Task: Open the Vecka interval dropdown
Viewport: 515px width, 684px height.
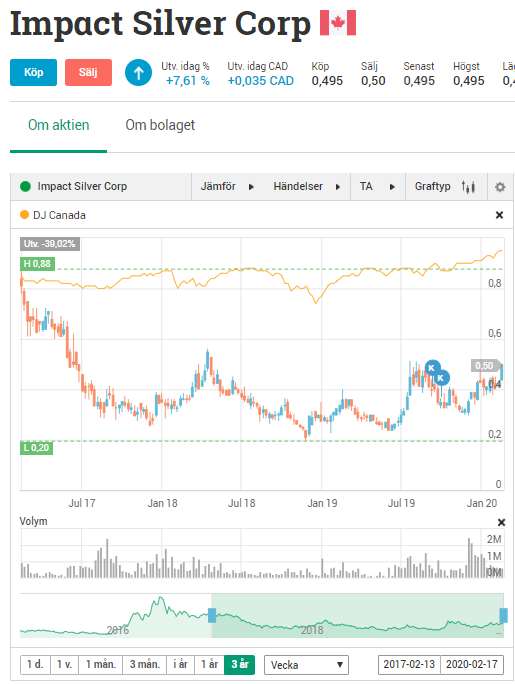Action: click(307, 665)
